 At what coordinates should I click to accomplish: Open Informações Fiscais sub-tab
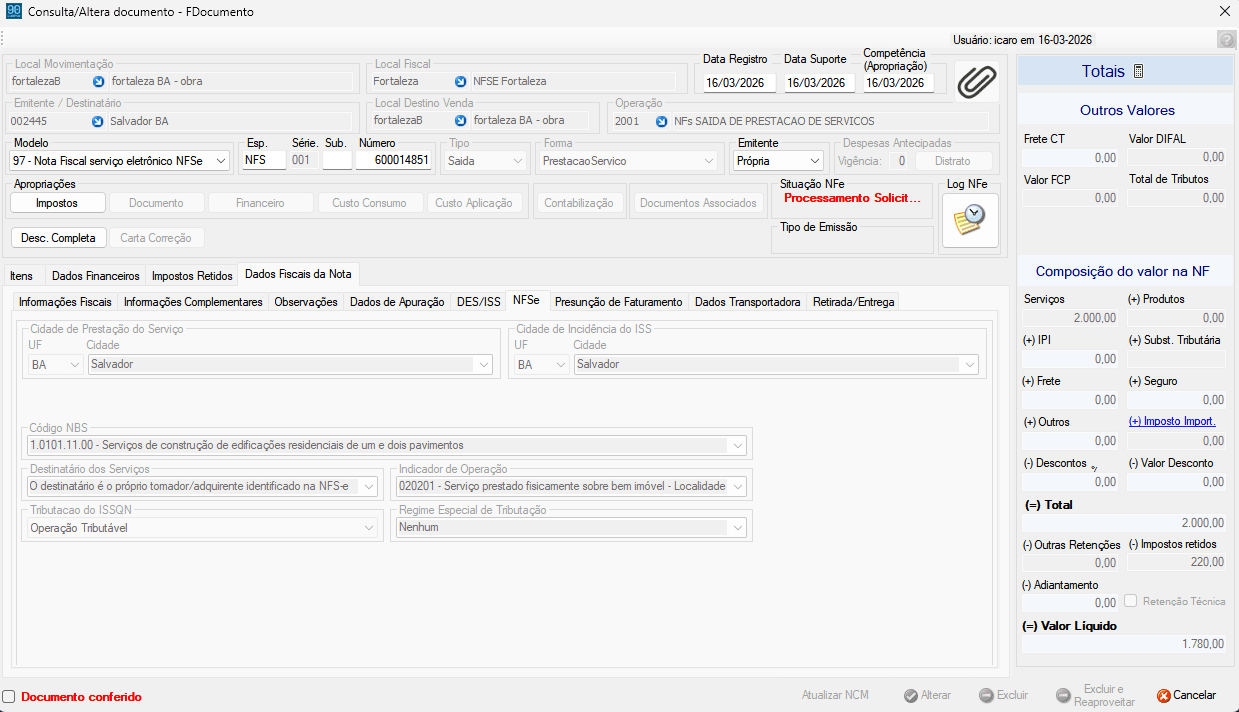(x=65, y=302)
